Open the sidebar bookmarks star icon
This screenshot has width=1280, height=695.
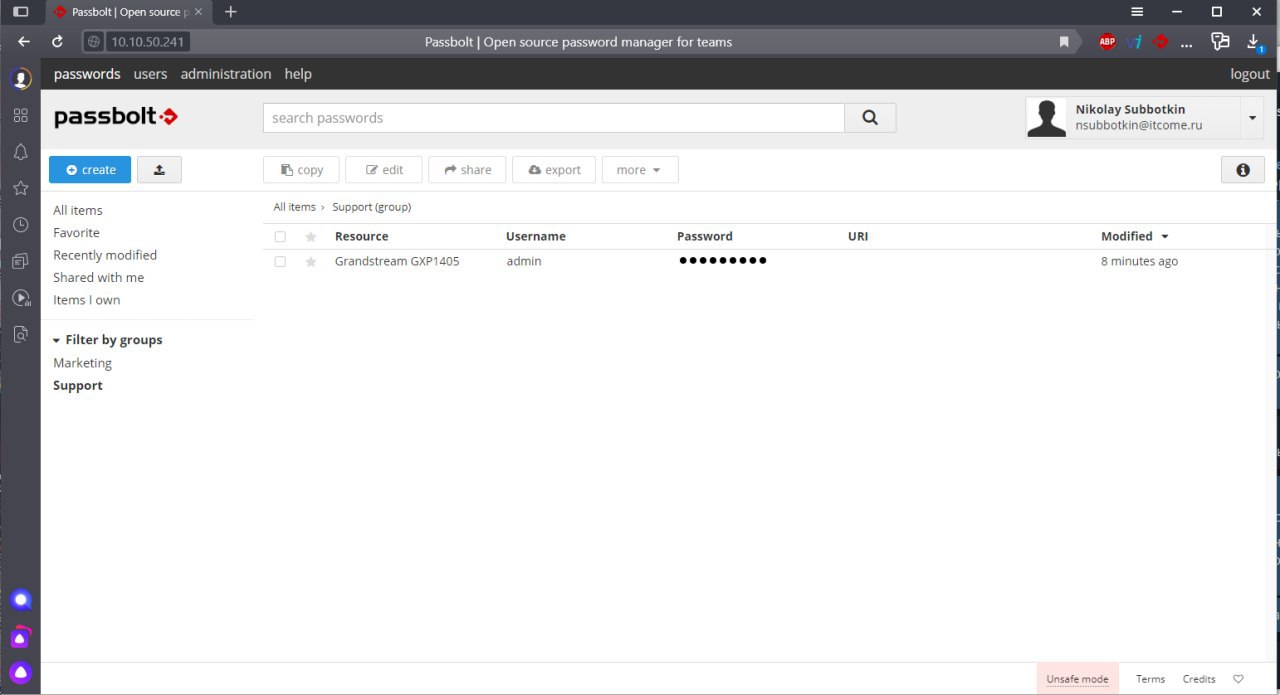21,188
